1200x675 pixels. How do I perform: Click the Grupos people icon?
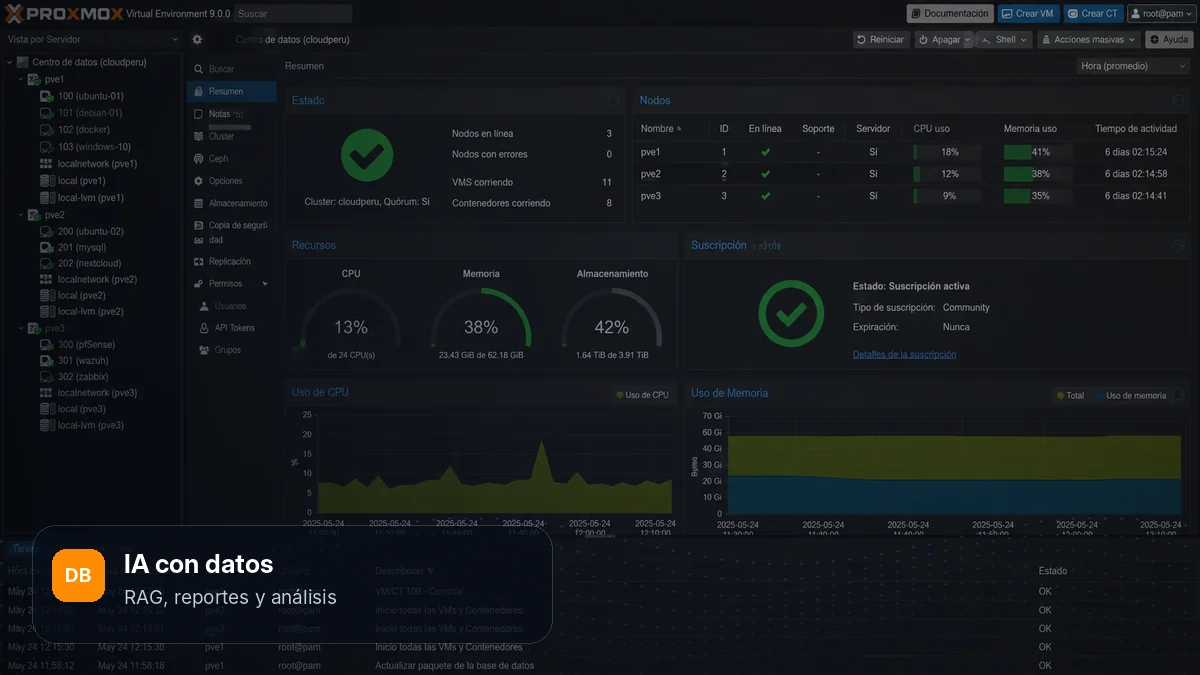pos(204,350)
